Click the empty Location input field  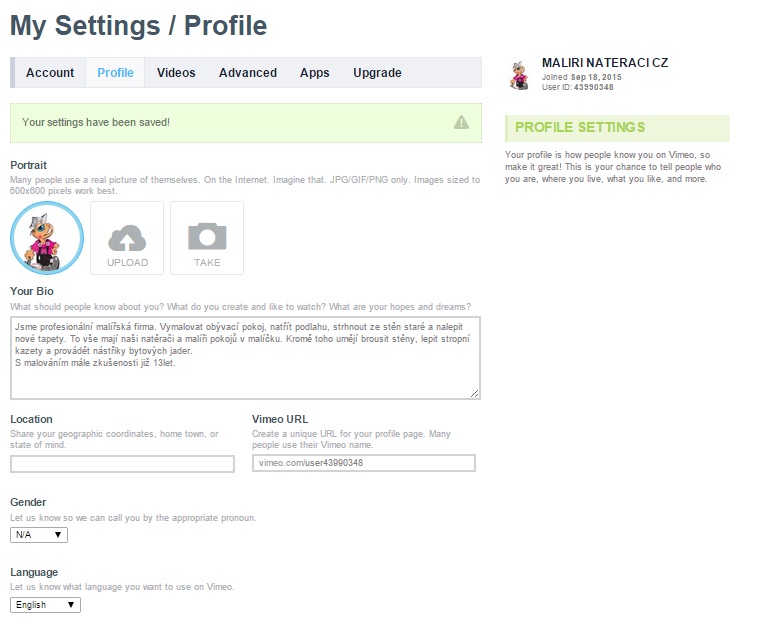(x=122, y=464)
